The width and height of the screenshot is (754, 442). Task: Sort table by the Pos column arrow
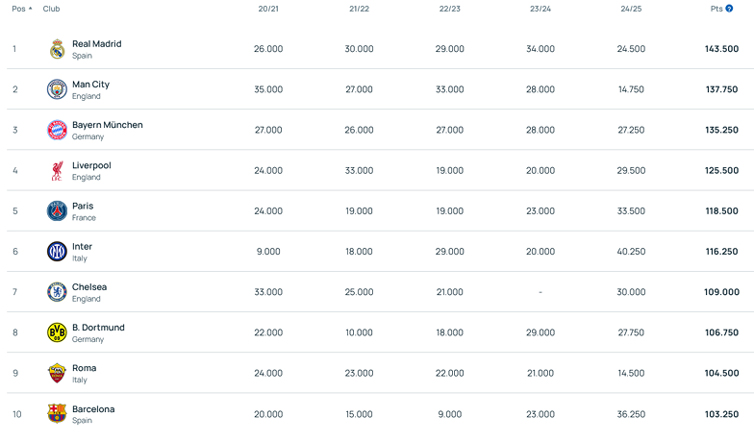pos(30,9)
